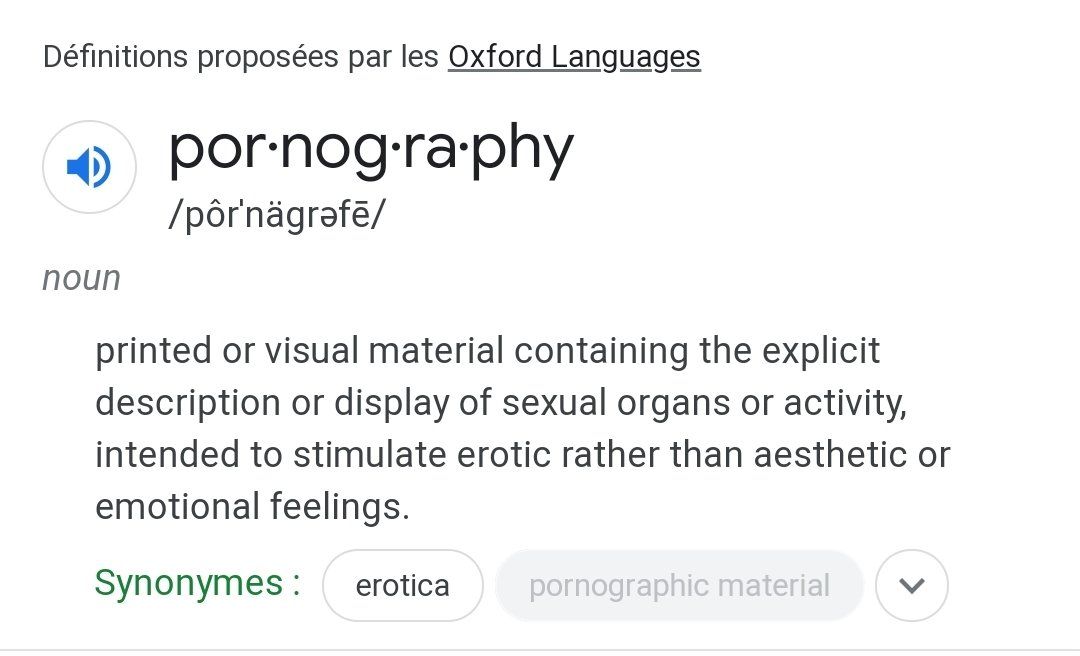The image size is (1080, 656).
Task: Click the word "printed" starting the definition
Action: click(x=153, y=351)
